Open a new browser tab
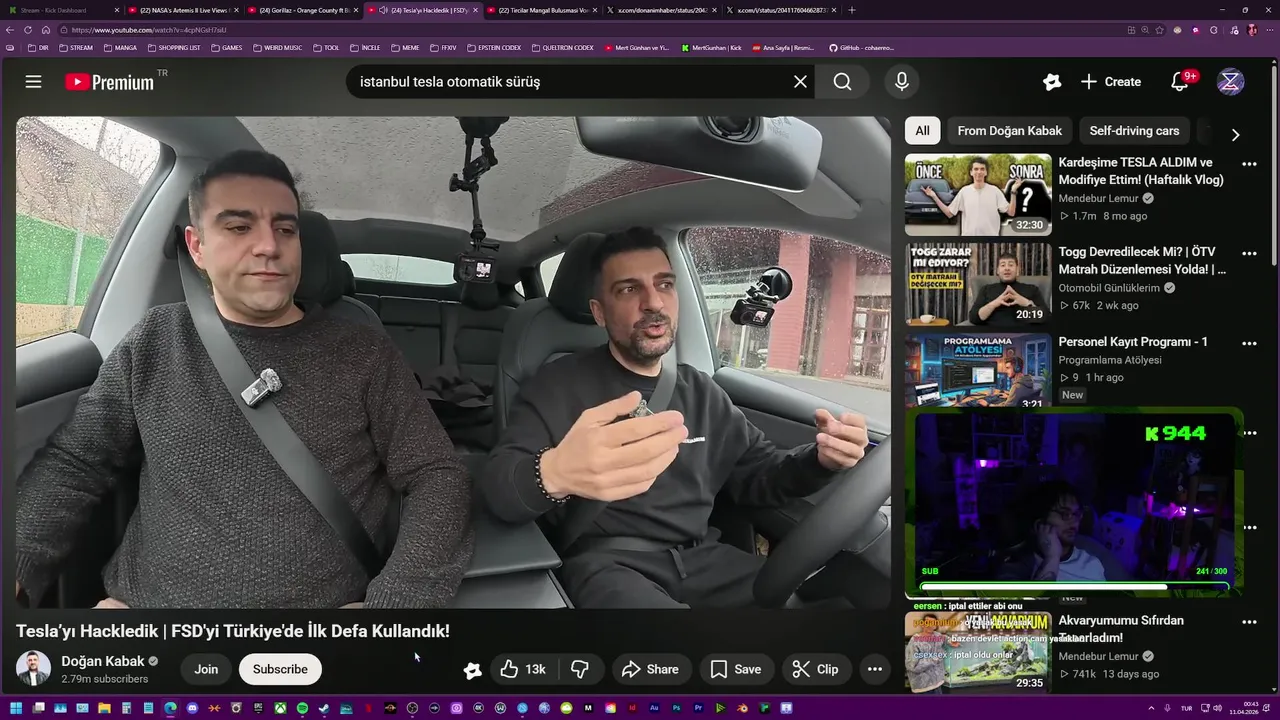This screenshot has height=720, width=1280. click(x=852, y=10)
